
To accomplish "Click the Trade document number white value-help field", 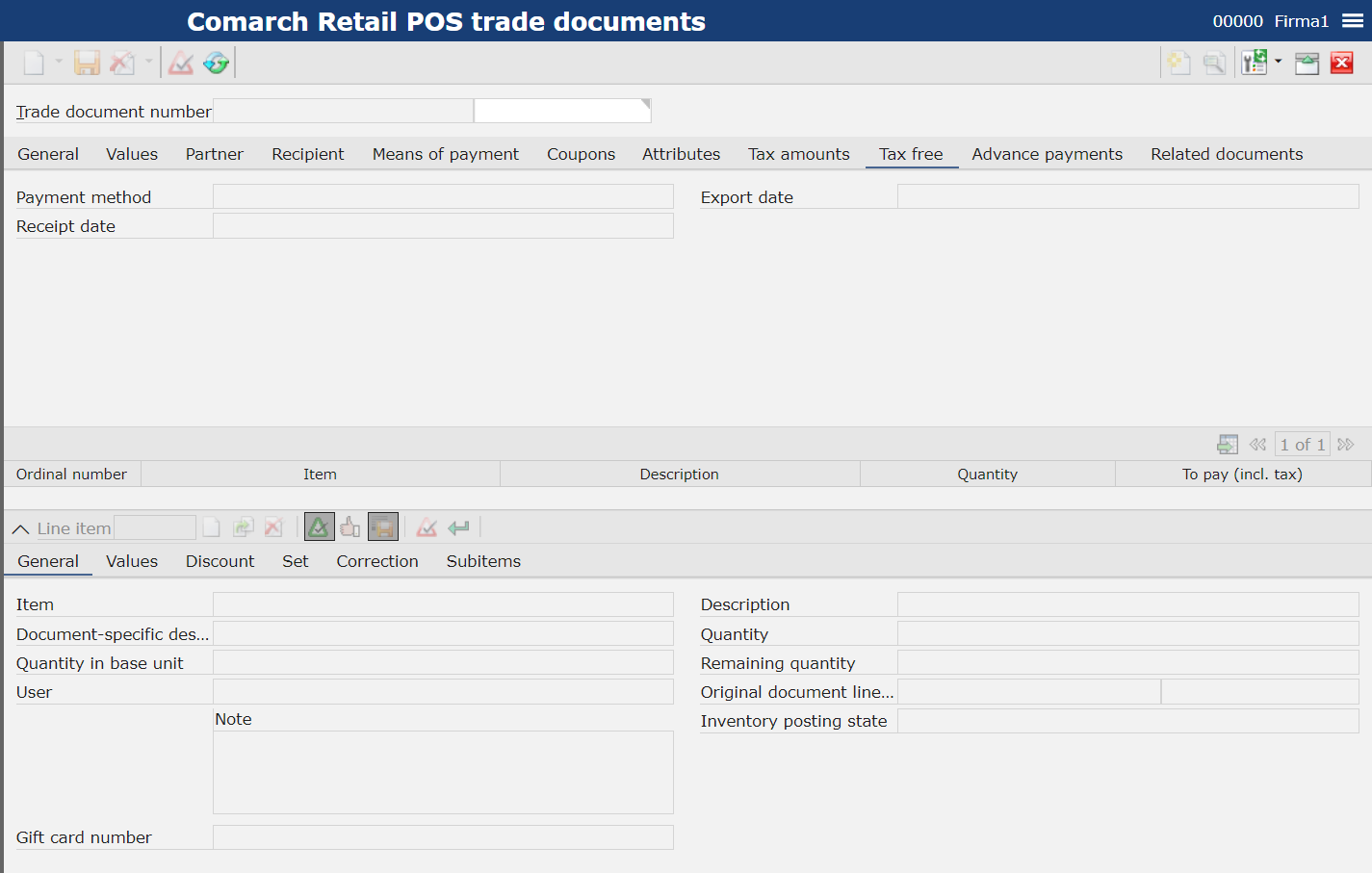I will pos(562,111).
